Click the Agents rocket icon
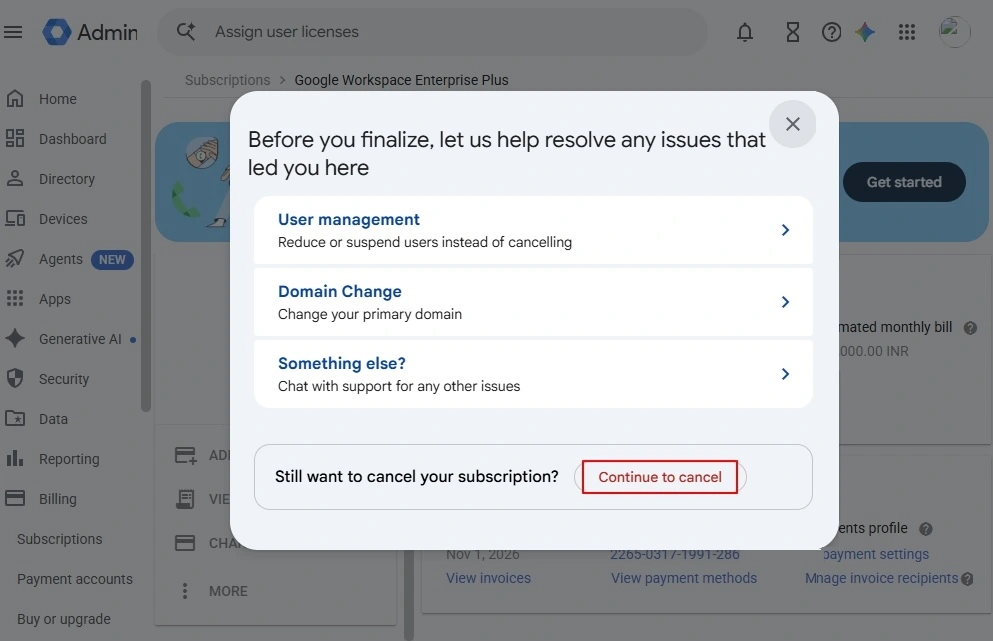Image resolution: width=993 pixels, height=641 pixels. [15, 258]
